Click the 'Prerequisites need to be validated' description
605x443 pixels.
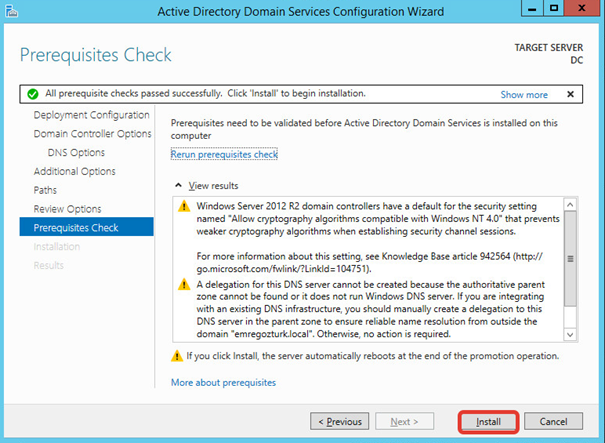[x=364, y=129]
